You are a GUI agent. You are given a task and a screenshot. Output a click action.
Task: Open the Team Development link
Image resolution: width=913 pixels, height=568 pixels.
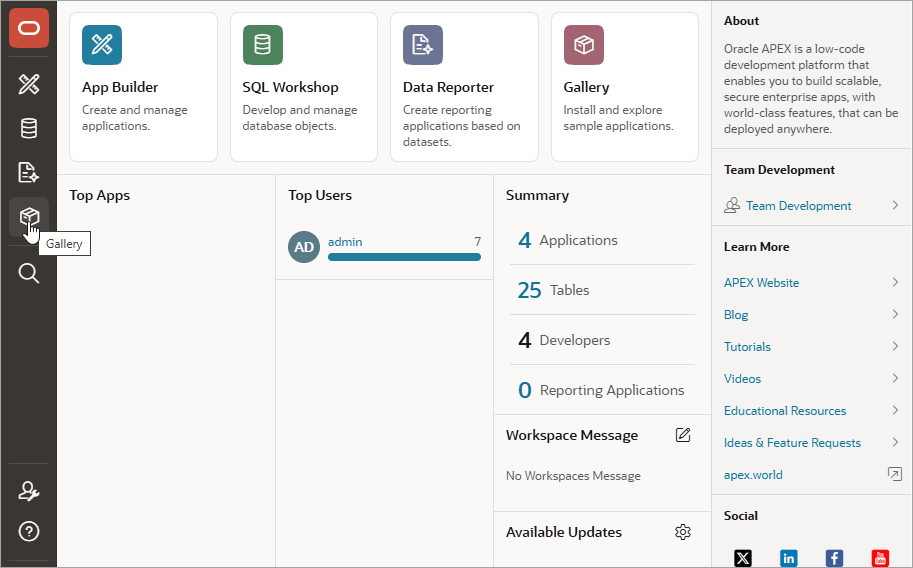tap(798, 206)
